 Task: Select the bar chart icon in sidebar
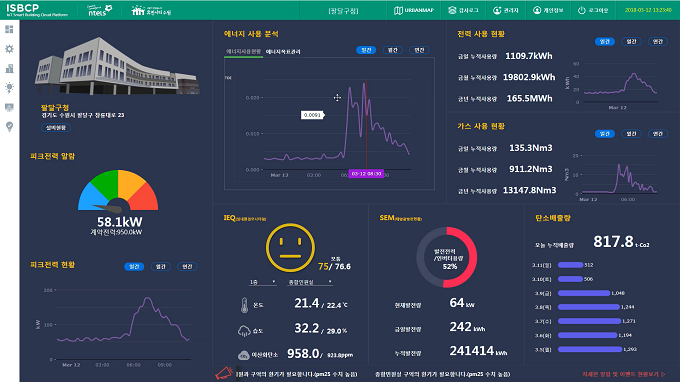(x=9, y=68)
